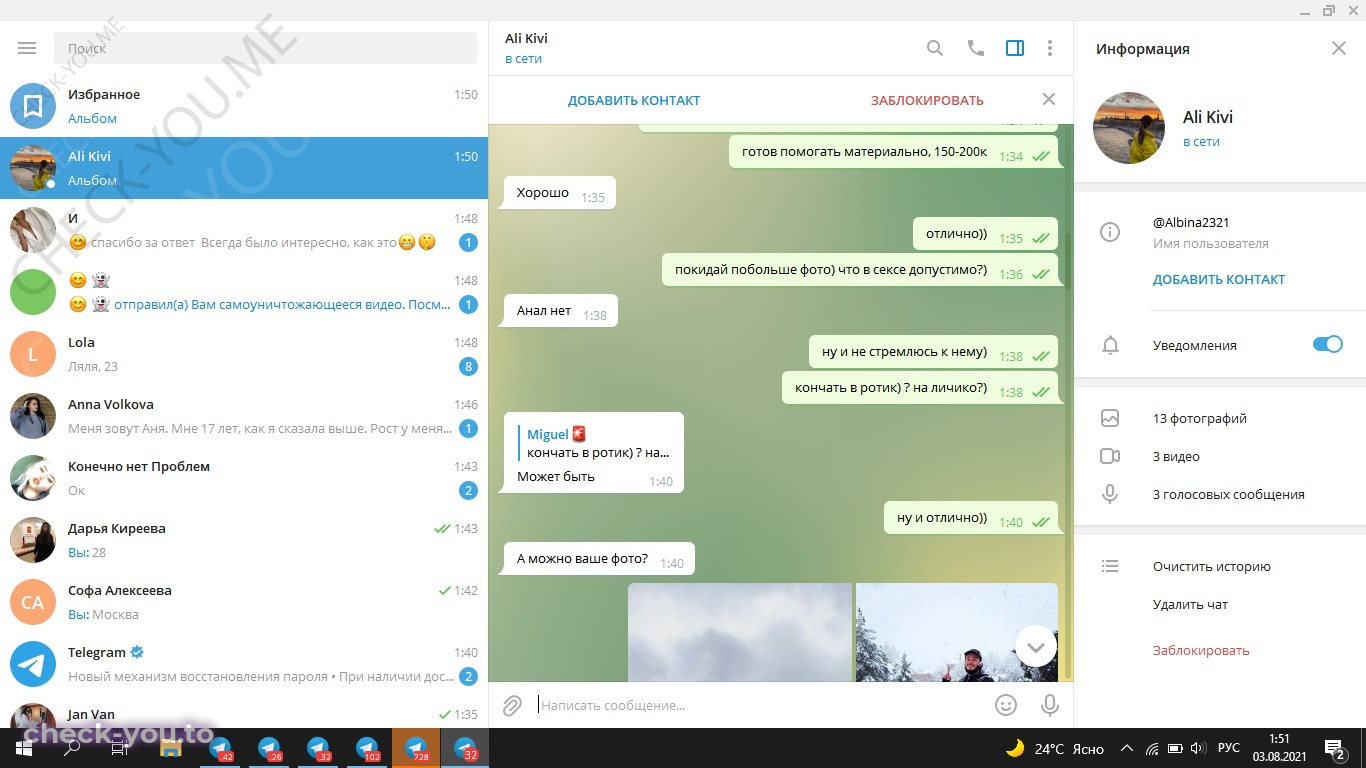Image resolution: width=1366 pixels, height=768 pixels.
Task: Click the Telegram logo avatar in chat list
Action: (x=33, y=664)
